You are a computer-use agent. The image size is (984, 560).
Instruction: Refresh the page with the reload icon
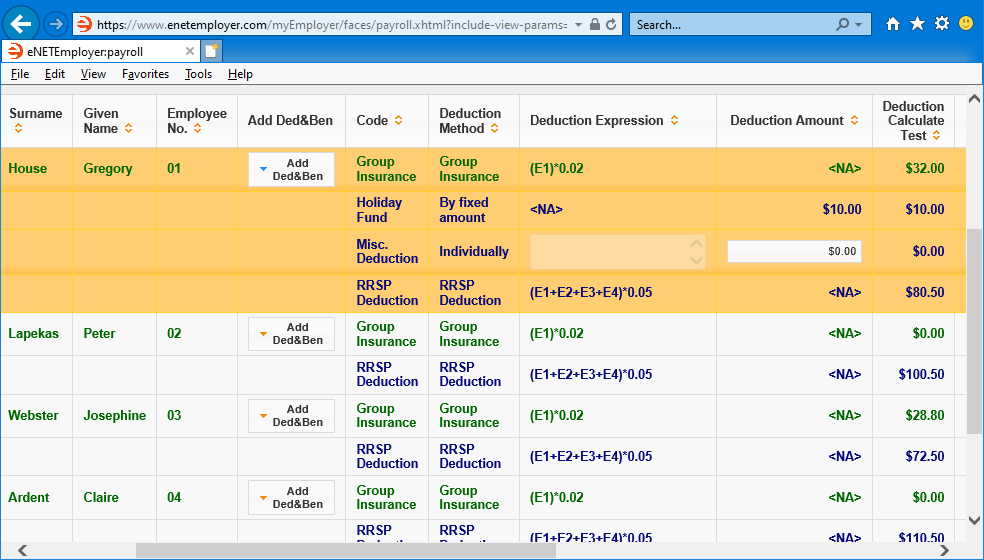(611, 25)
